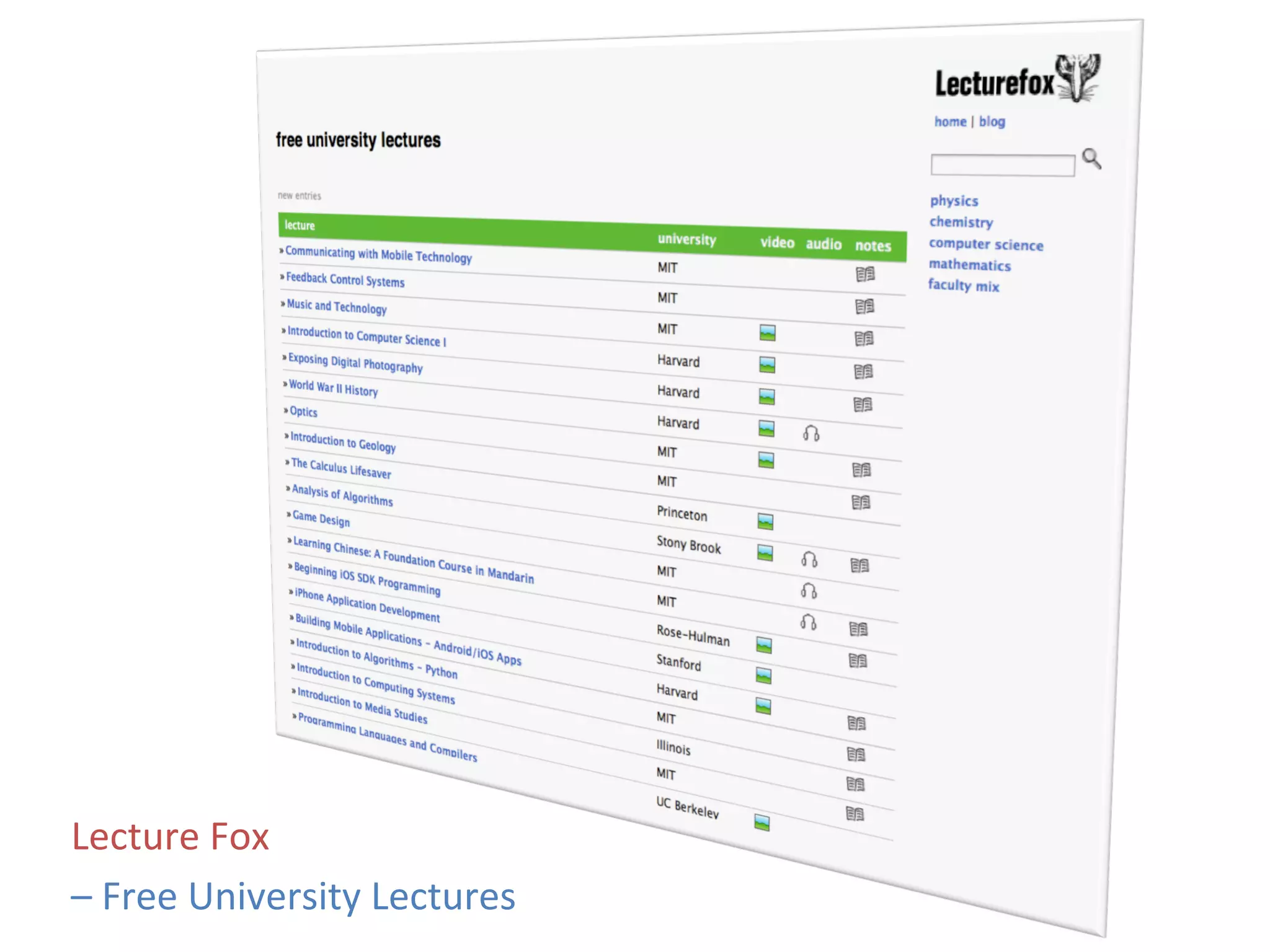Open video icon in the Stony Brook row
This screenshot has width=1270, height=952.
765,553
